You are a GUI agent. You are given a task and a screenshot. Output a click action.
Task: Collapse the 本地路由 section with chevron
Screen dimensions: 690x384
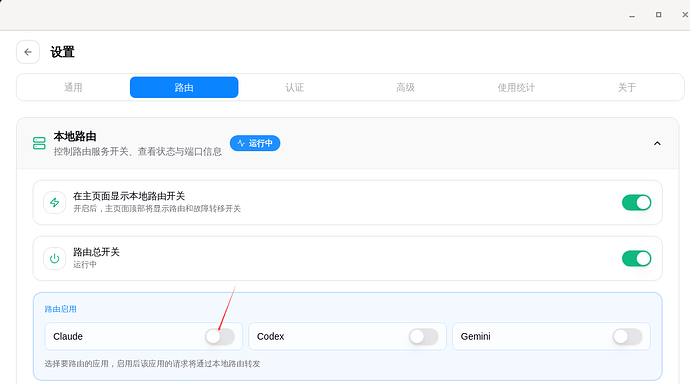[657, 143]
